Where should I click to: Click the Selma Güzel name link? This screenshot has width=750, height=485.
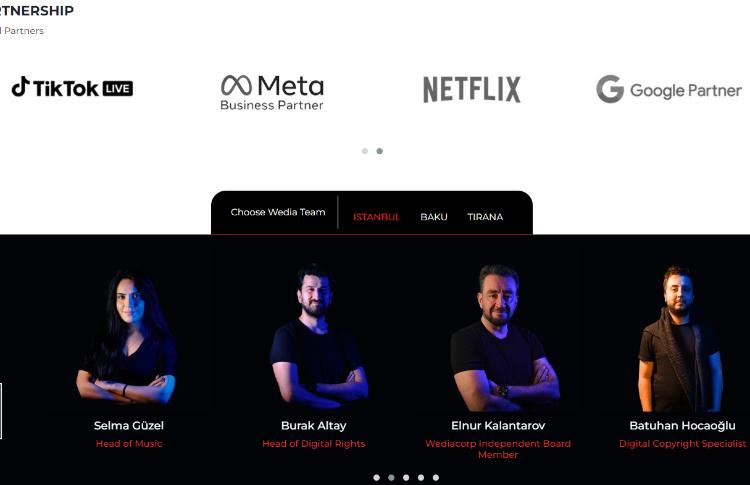coord(129,426)
